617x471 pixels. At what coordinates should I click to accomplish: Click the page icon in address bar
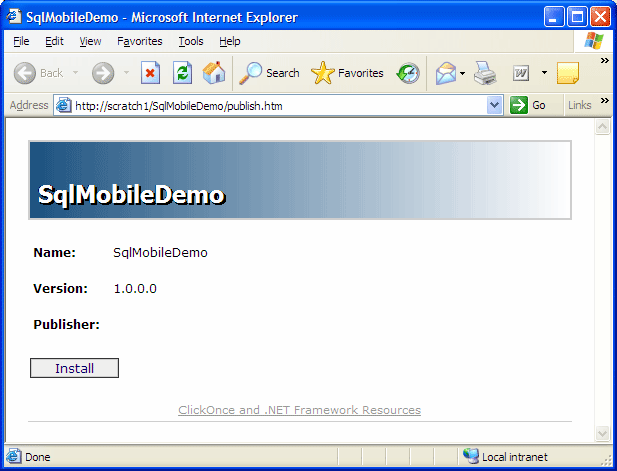[x=63, y=105]
